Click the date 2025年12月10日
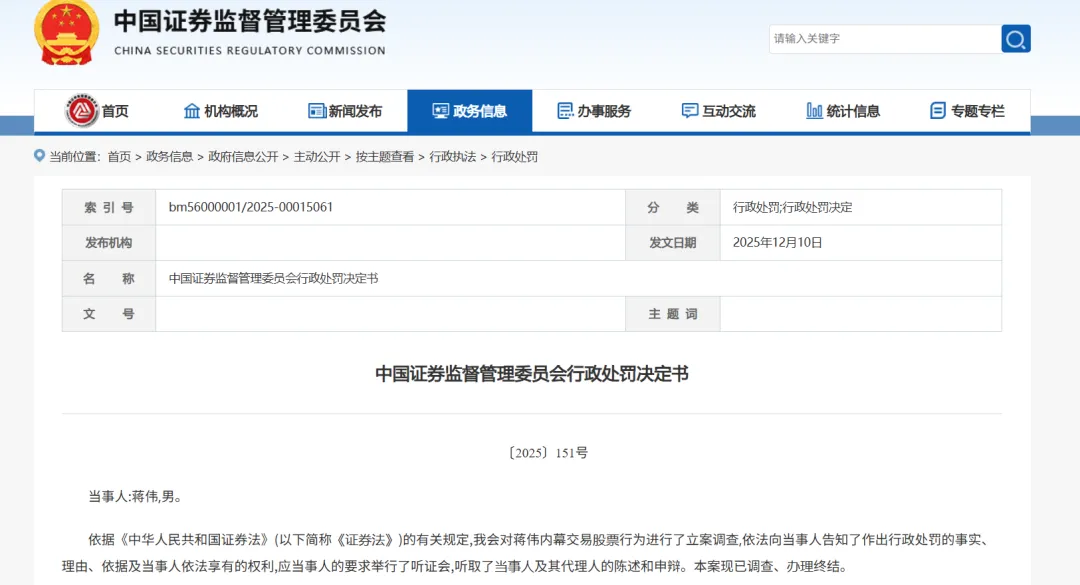This screenshot has height=585, width=1080. point(777,243)
